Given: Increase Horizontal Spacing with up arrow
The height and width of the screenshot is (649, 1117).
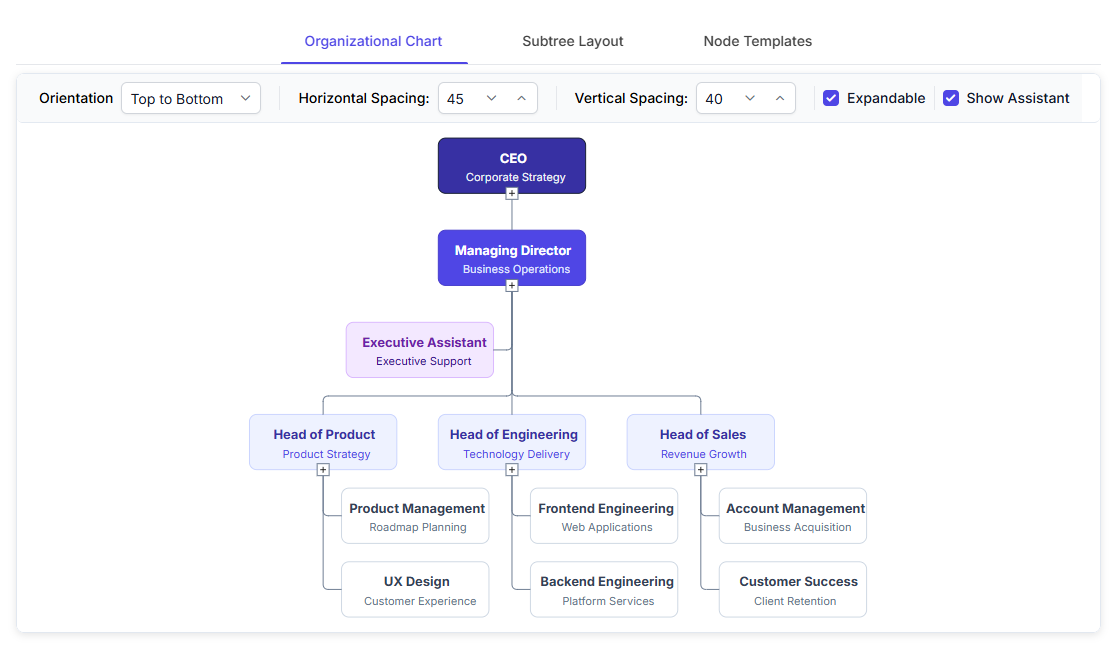Looking at the screenshot, I should 521,98.
